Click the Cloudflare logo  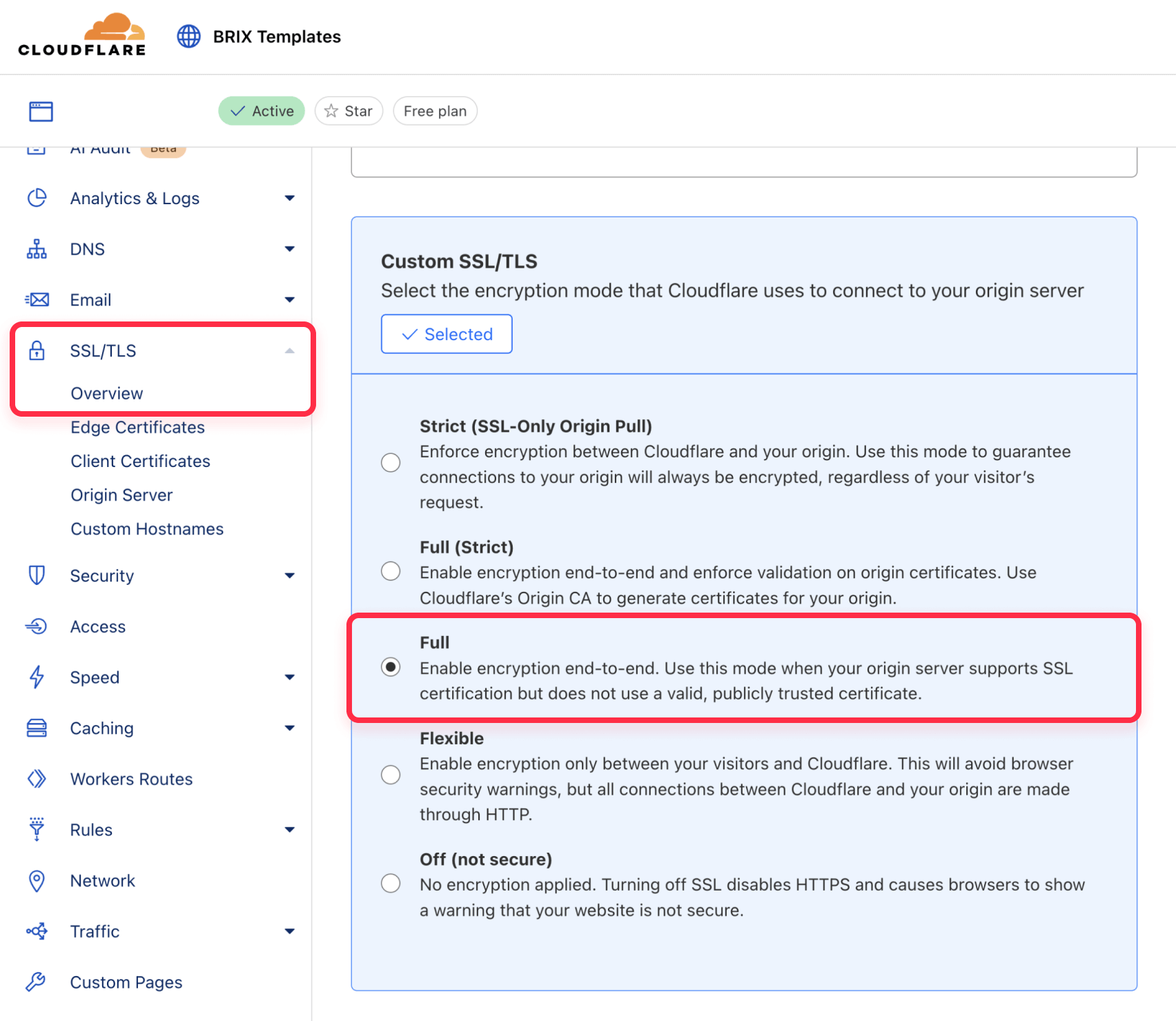(82, 34)
